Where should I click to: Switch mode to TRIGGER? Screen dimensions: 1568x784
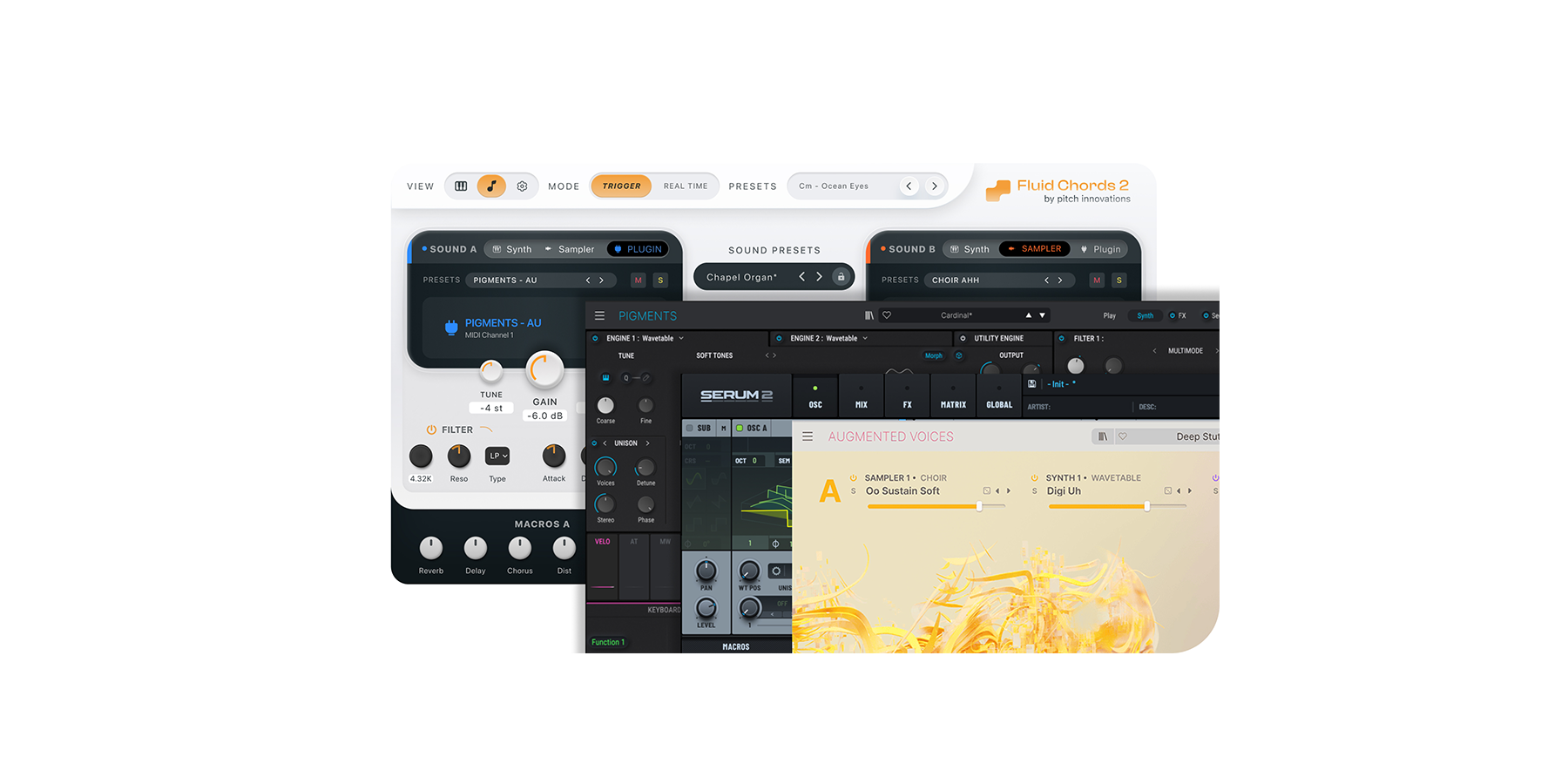click(x=621, y=186)
